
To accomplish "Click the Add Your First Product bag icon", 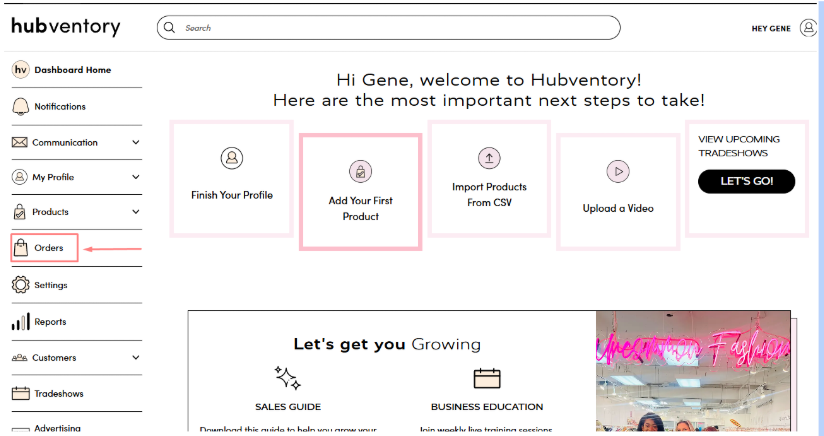I will [360, 171].
